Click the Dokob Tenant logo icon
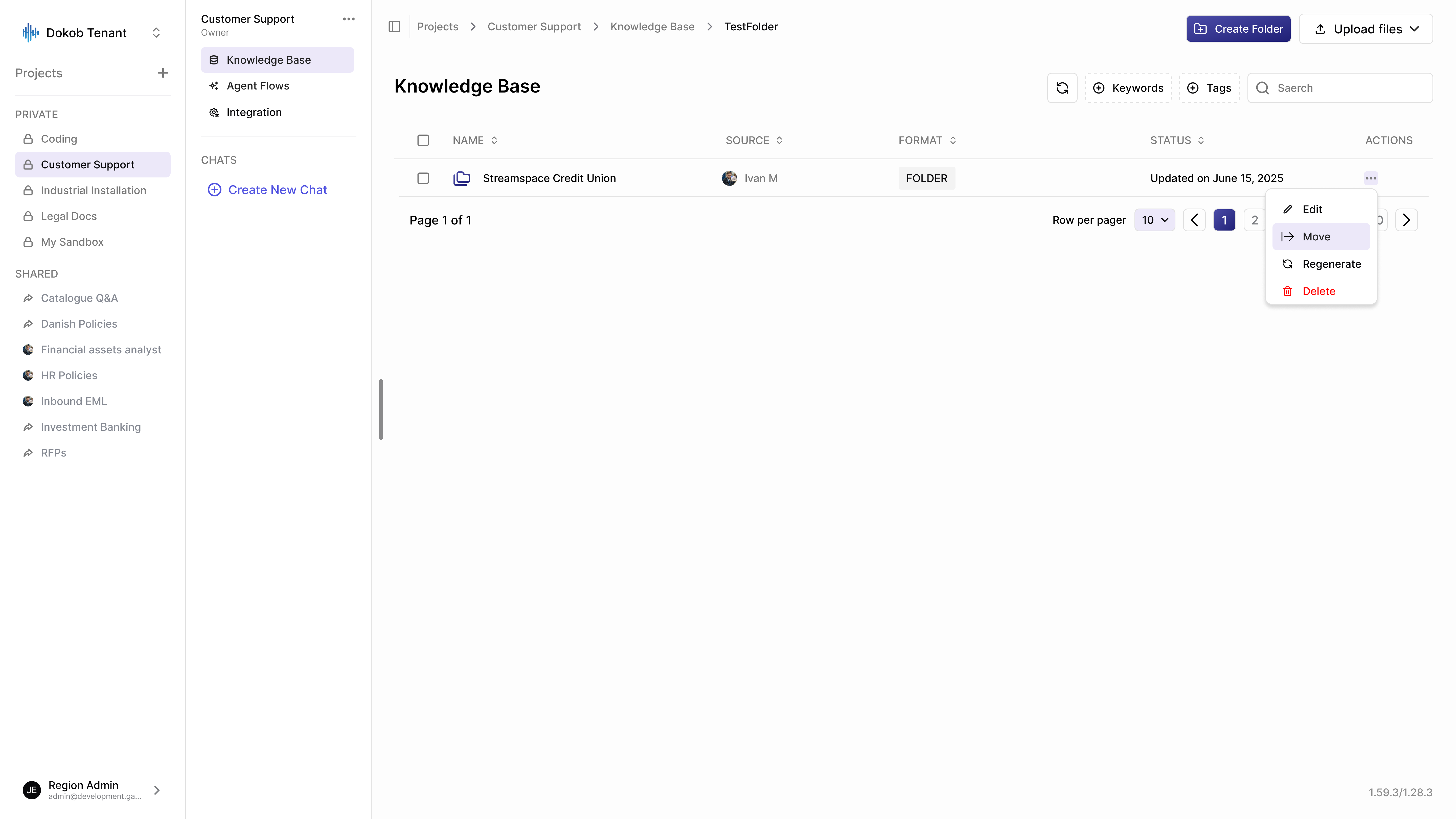 pos(30,33)
